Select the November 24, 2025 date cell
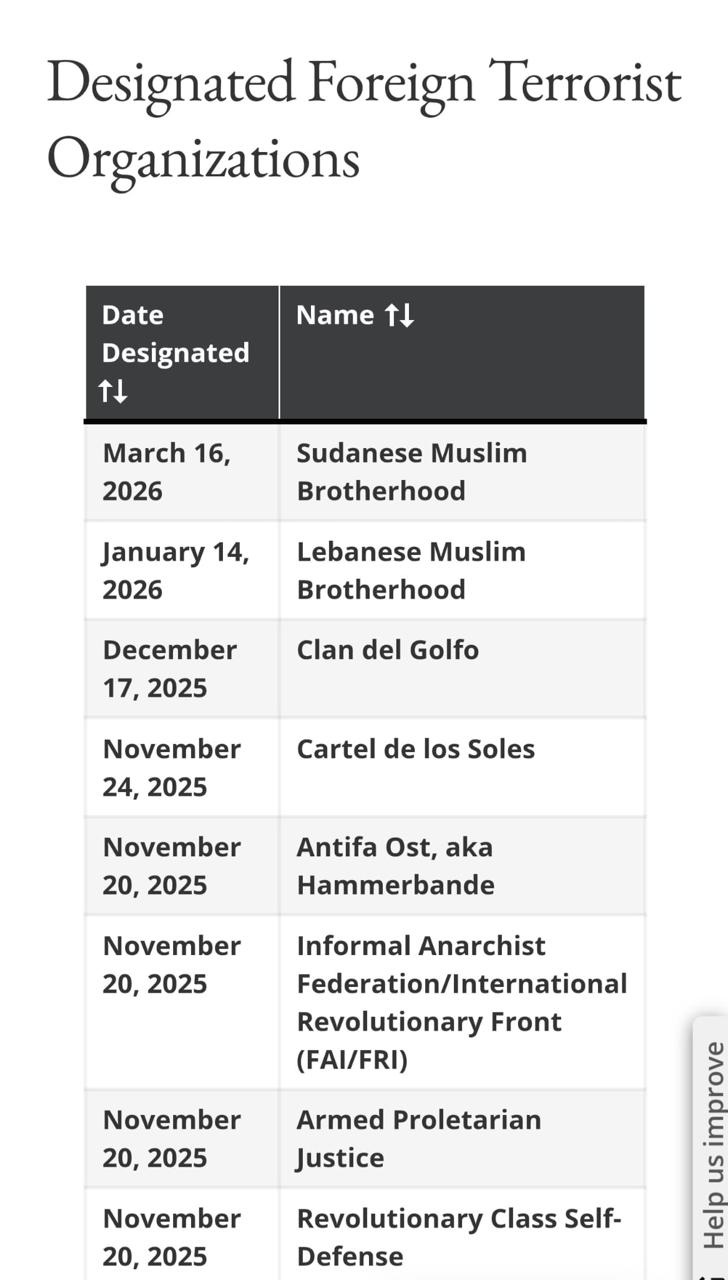 (171, 767)
